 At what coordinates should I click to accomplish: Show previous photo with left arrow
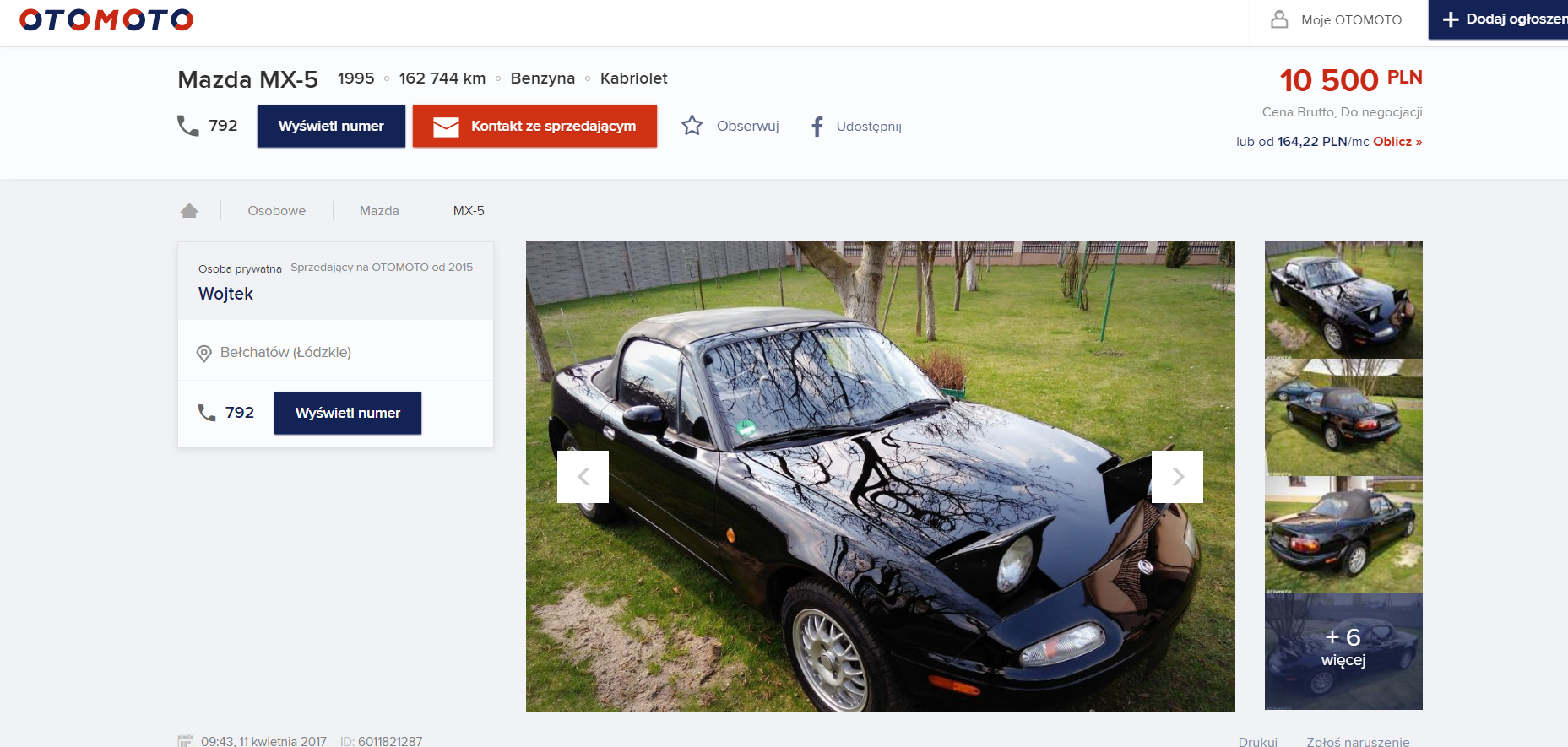tap(583, 477)
